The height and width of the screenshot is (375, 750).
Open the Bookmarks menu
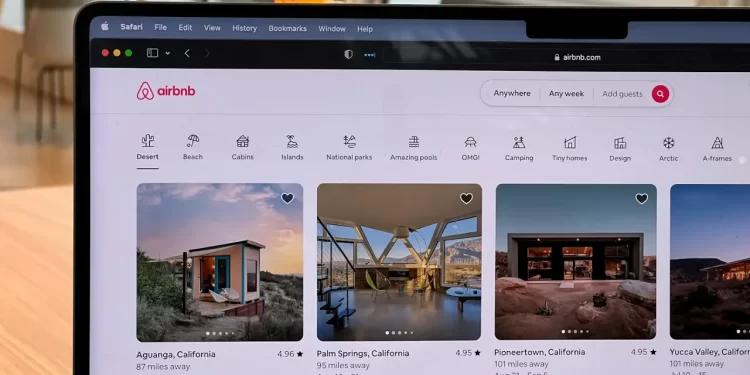287,28
